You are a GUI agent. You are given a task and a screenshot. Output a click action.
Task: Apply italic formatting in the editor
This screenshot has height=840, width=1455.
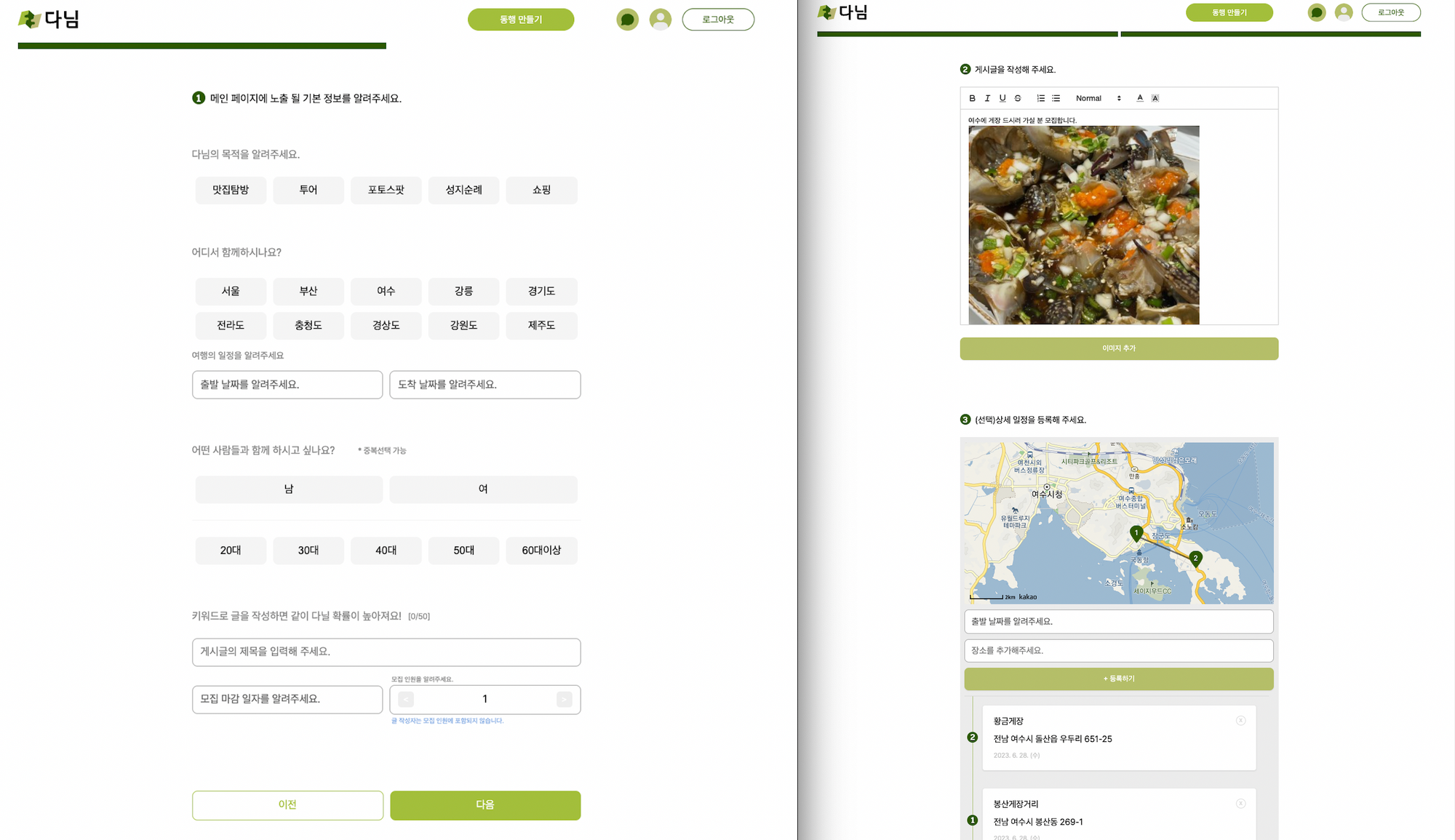pyautogui.click(x=987, y=98)
